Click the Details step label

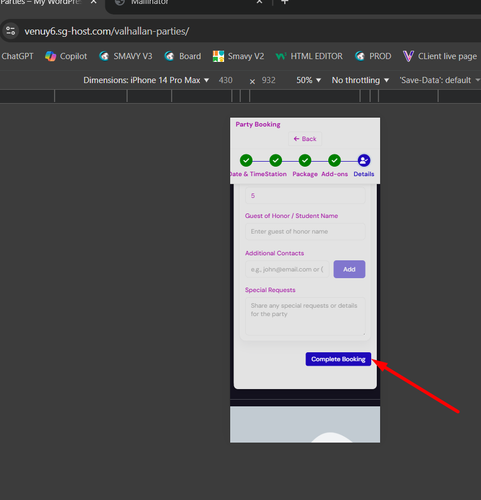364,174
